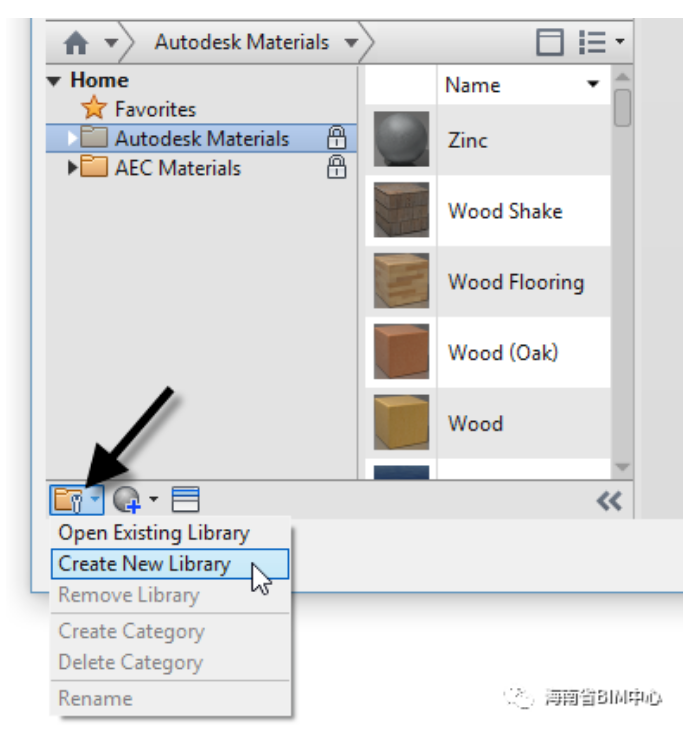Click the manage library folder icon
This screenshot has height=747, width=689.
68,500
